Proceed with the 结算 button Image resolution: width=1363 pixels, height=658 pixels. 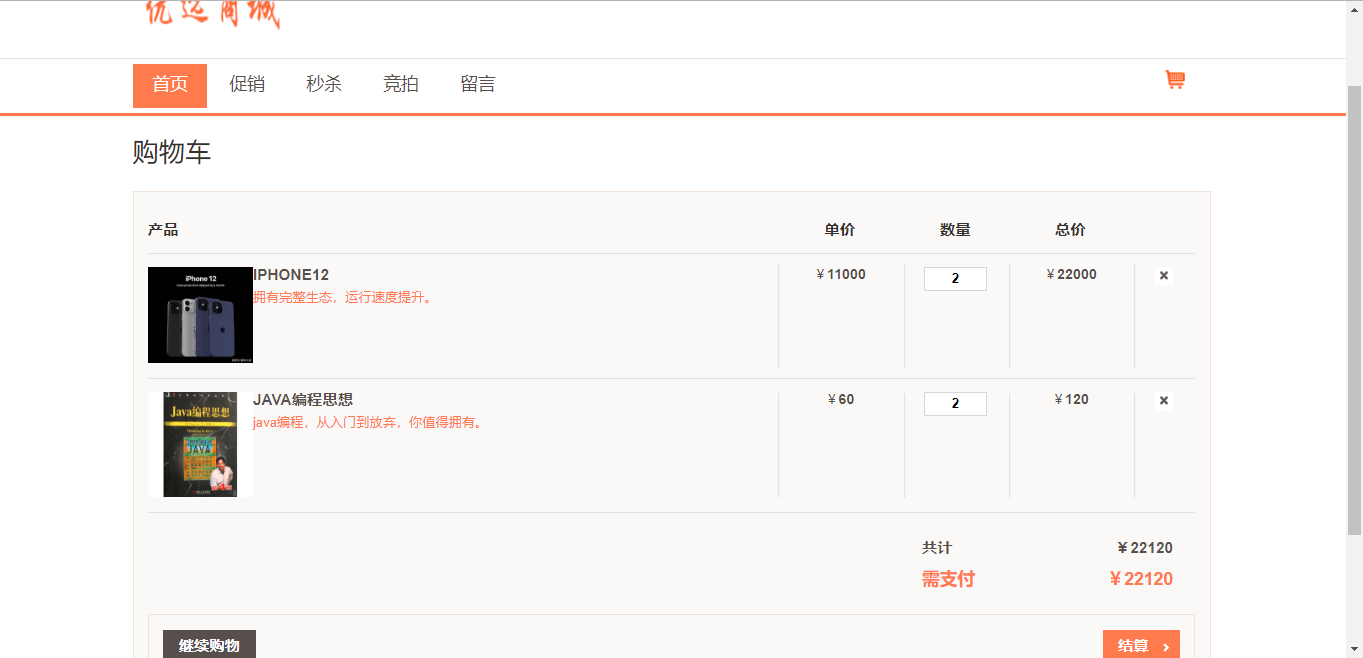coord(1141,645)
